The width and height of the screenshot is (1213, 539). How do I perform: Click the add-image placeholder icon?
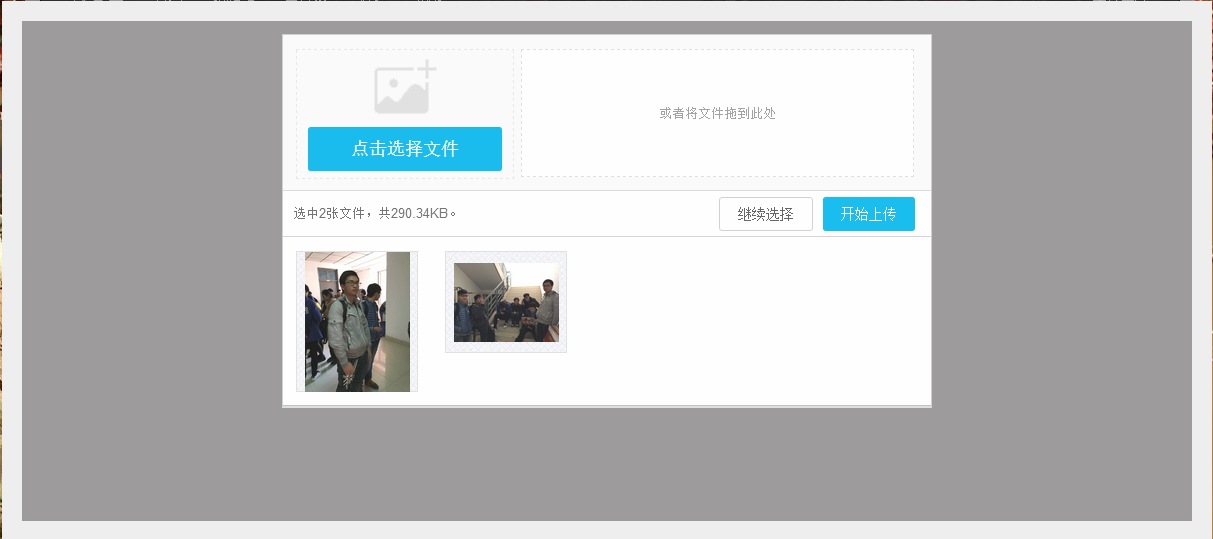pos(406,88)
